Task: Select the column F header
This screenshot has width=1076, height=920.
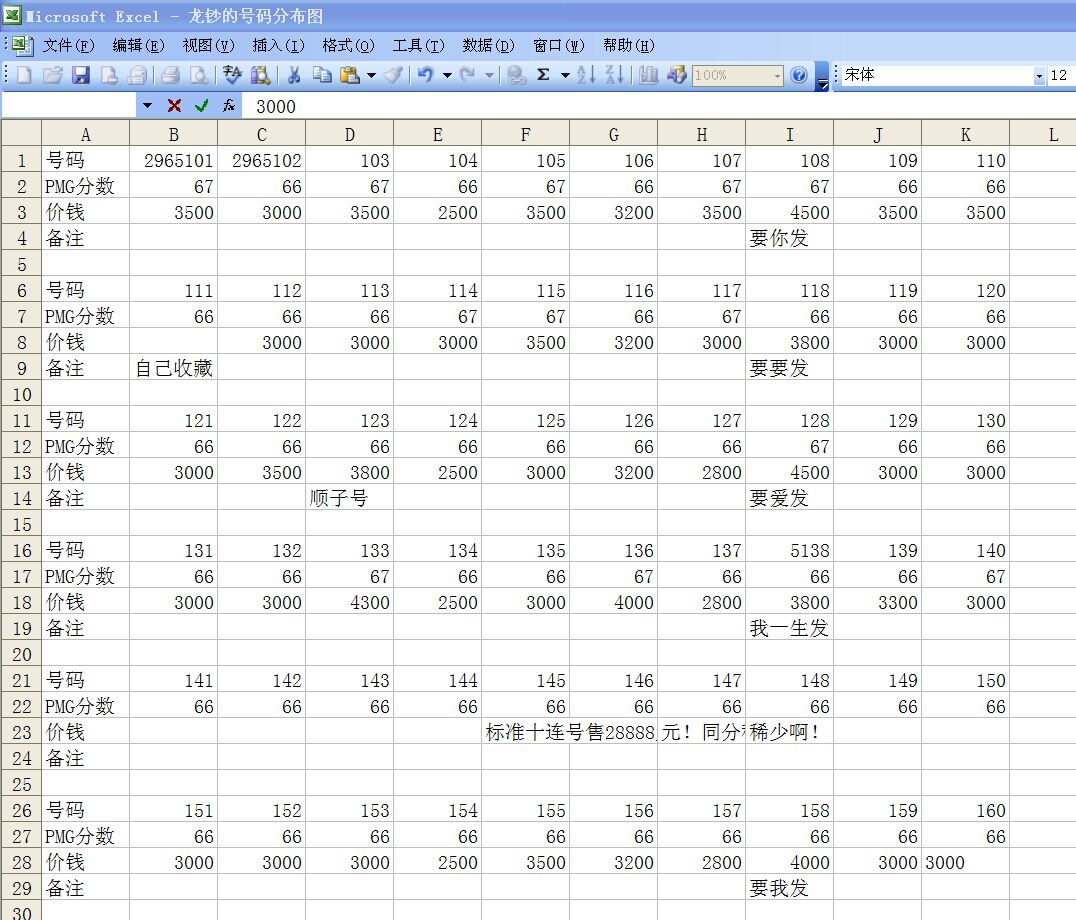Action: pyautogui.click(x=525, y=134)
